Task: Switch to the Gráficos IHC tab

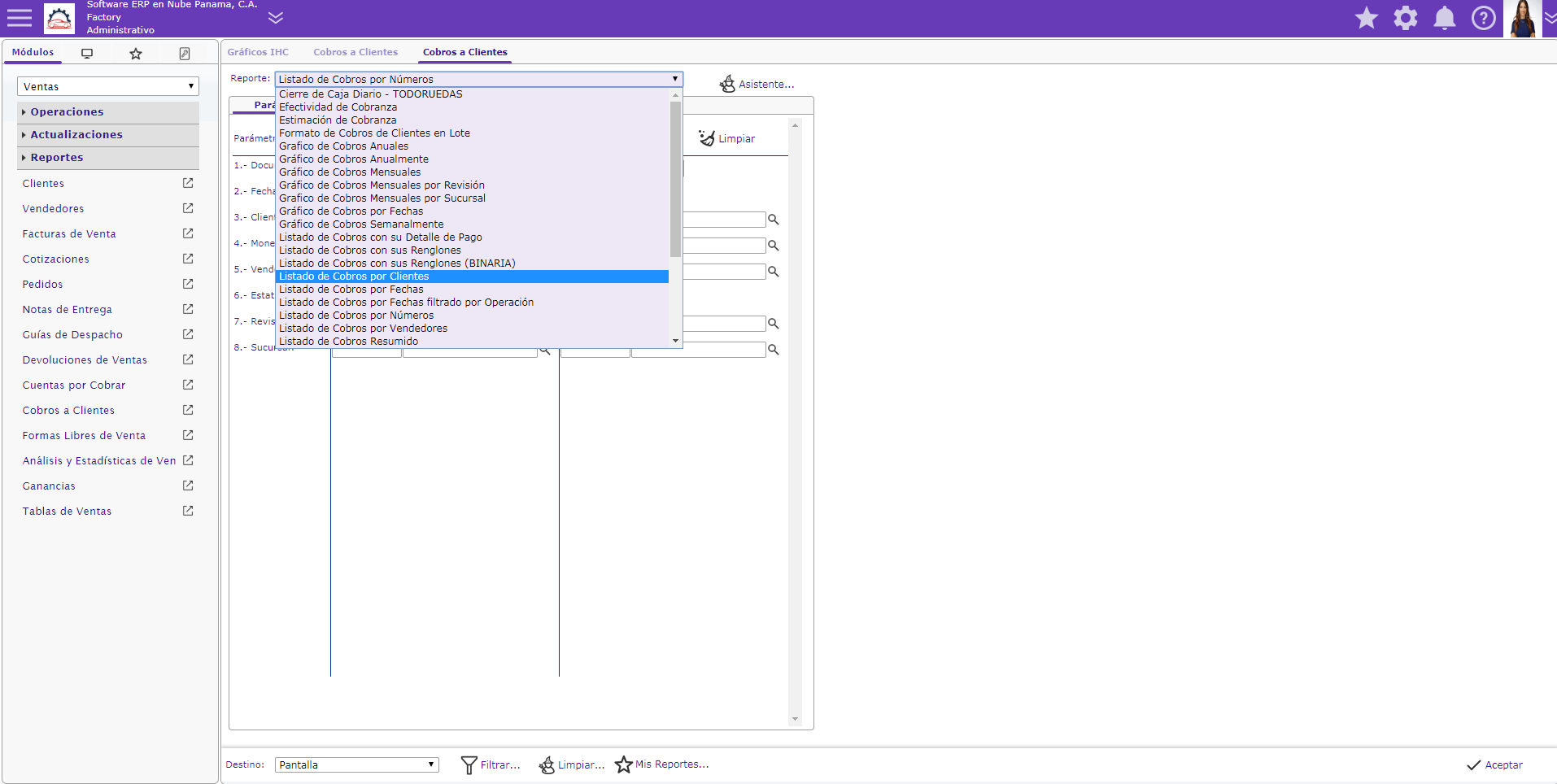Action: (x=258, y=52)
